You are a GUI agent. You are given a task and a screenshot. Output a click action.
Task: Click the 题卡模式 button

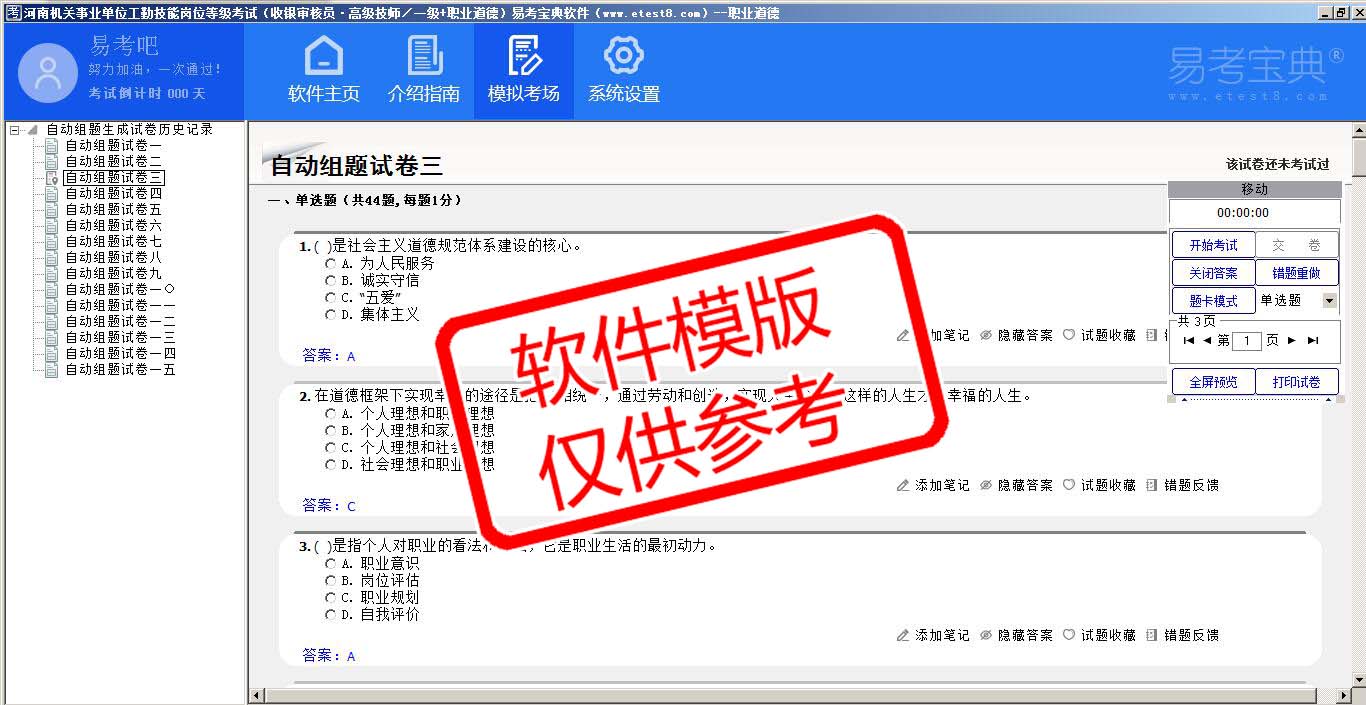1213,301
